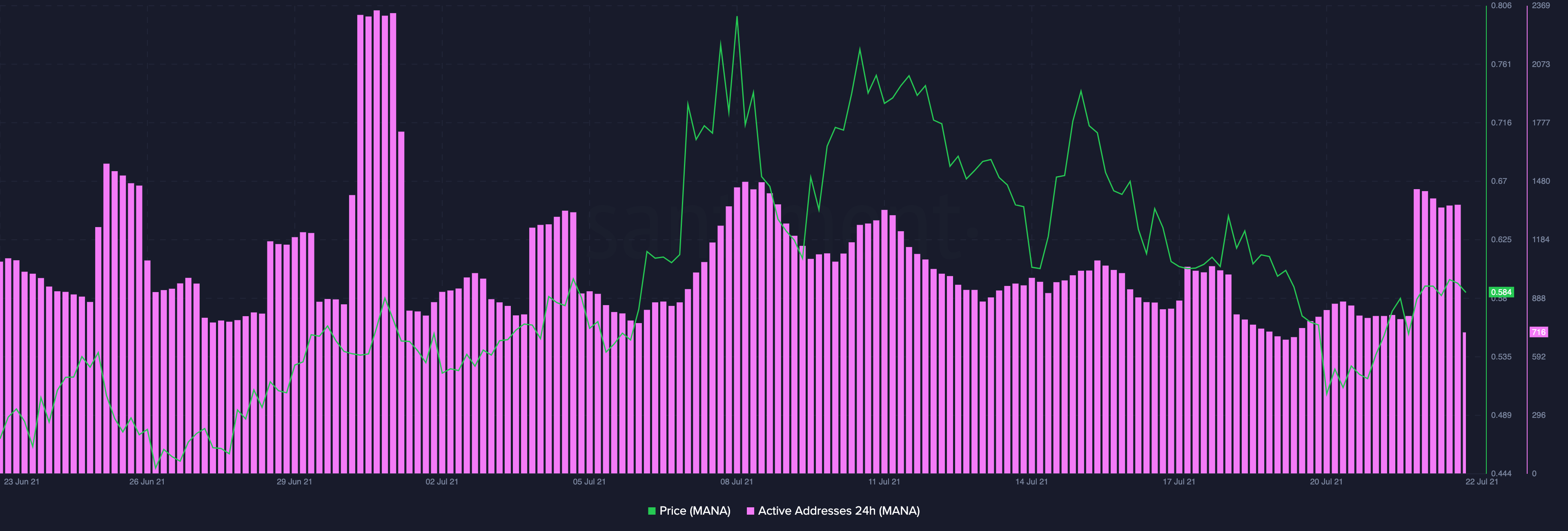
Task: Click the 08 Jul 21 date label
Action: (x=737, y=482)
